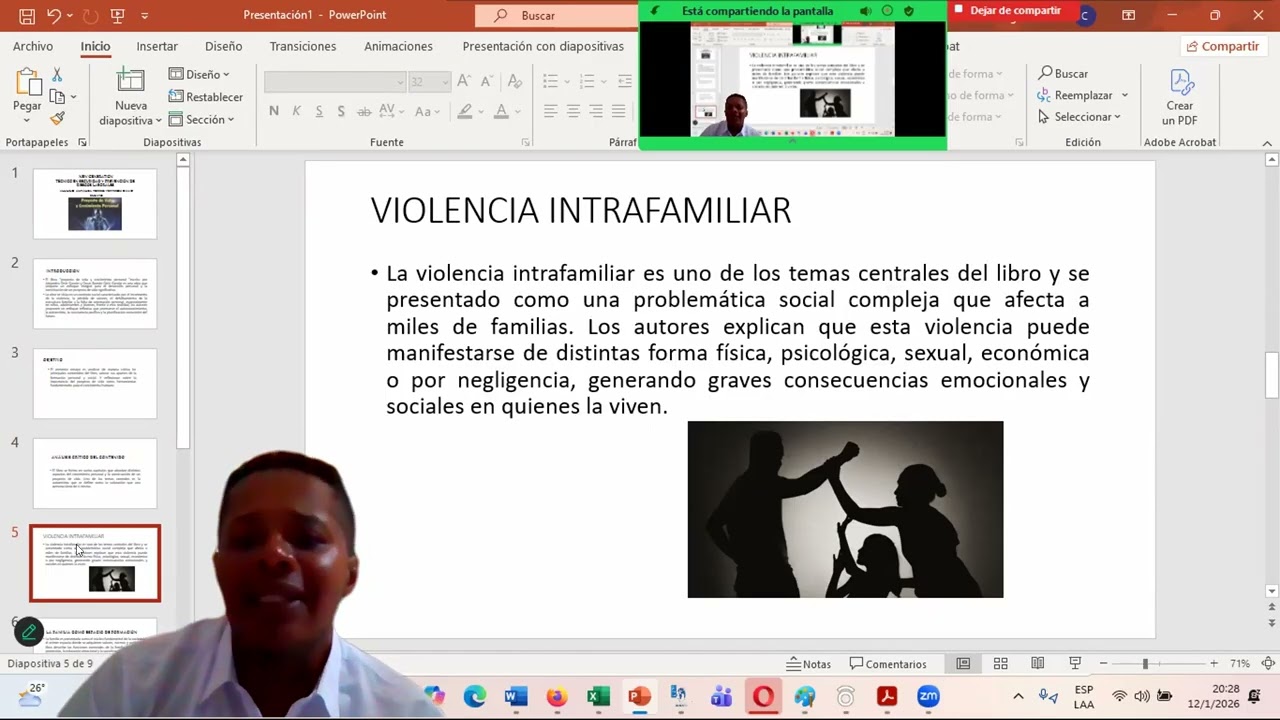Cut selection with the scissors icon
The width and height of the screenshot is (1280, 720).
pos(57,75)
